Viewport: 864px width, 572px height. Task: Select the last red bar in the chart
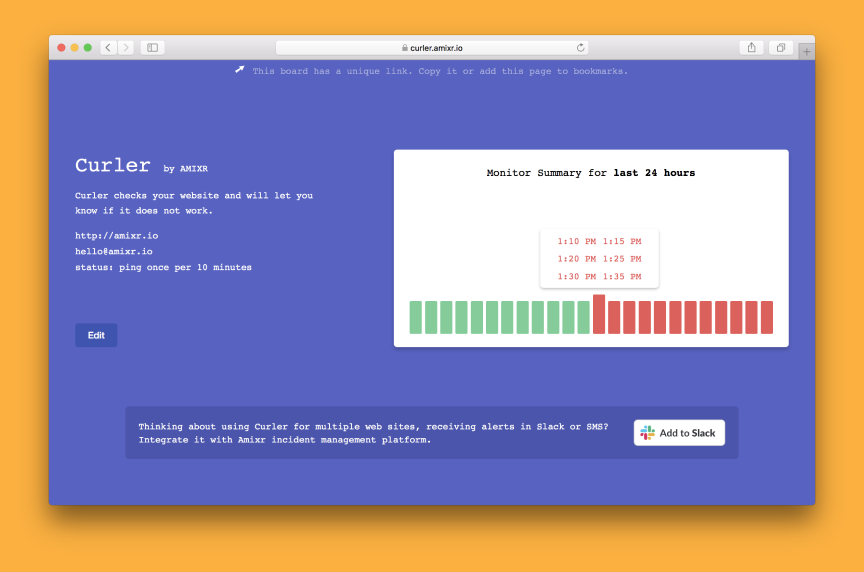pos(766,317)
